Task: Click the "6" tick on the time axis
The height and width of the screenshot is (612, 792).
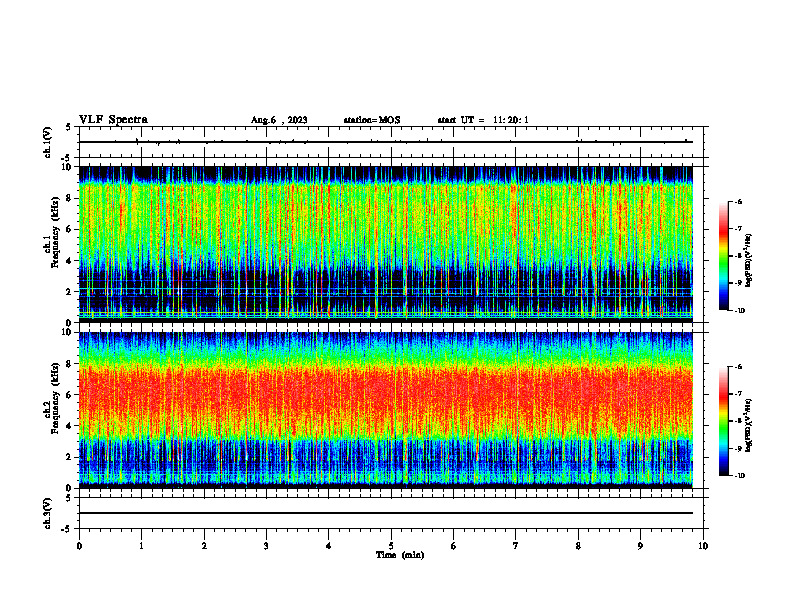Action: pyautogui.click(x=454, y=546)
